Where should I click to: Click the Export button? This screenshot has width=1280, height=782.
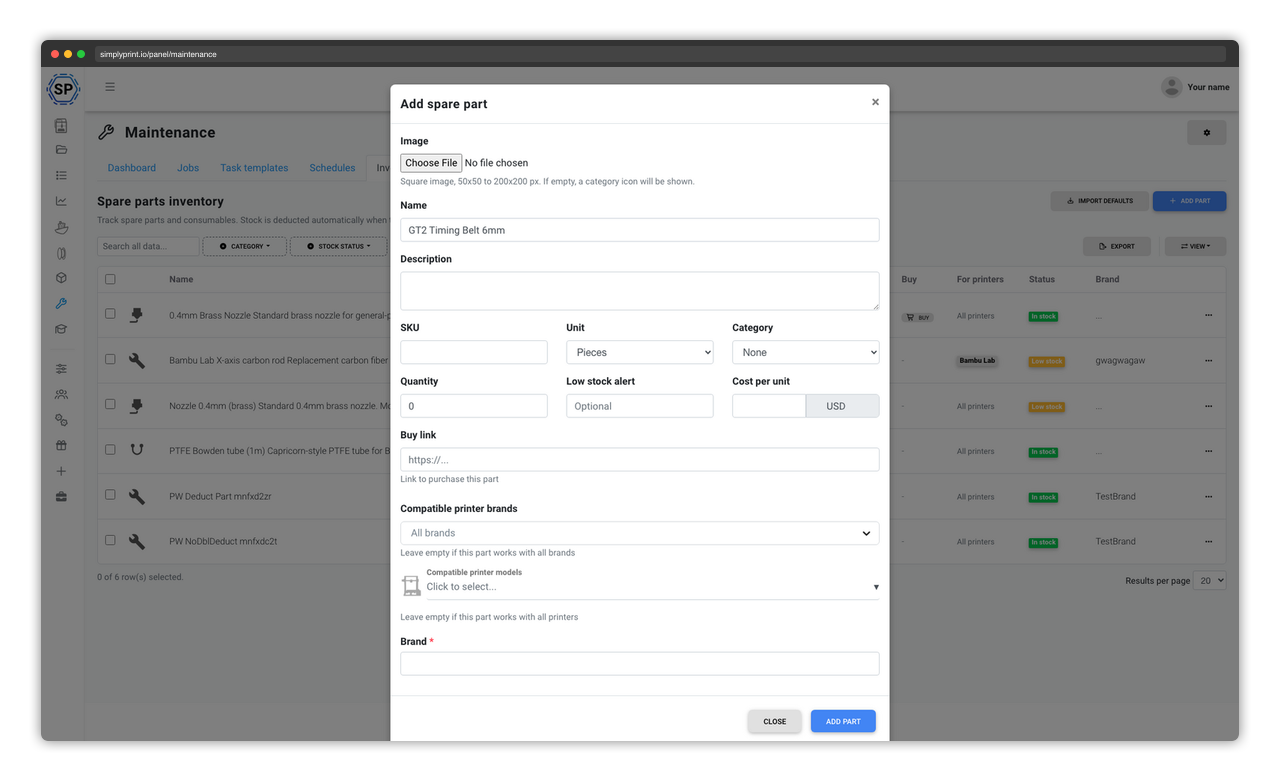(1116, 246)
